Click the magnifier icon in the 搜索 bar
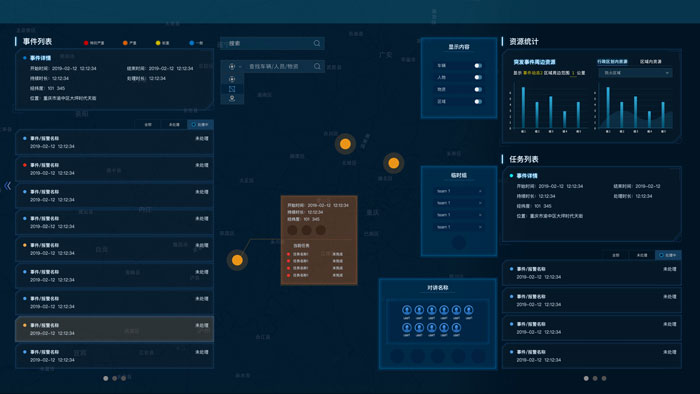The height and width of the screenshot is (394, 700). click(x=317, y=43)
